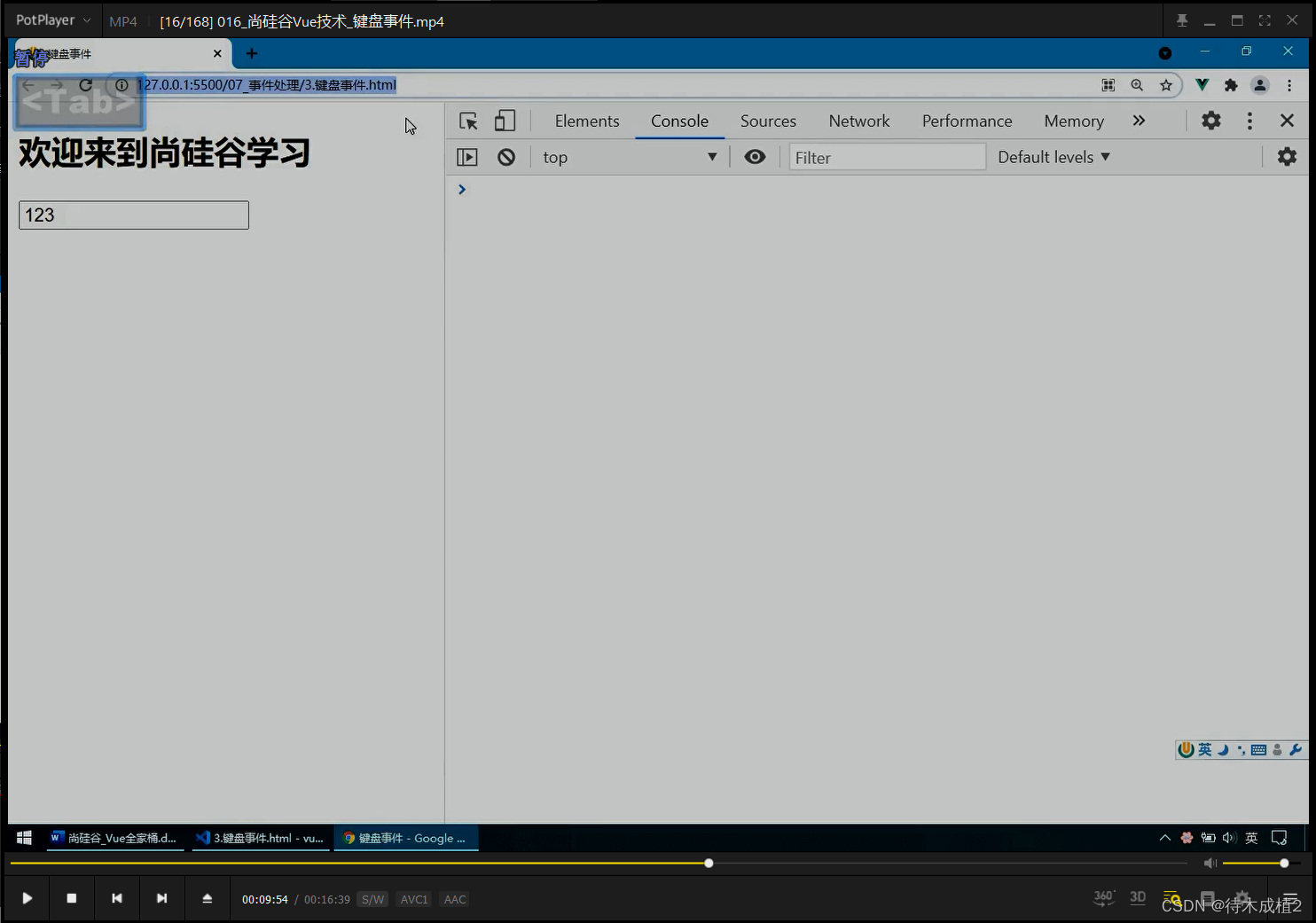Click the eject/open file button
The image size is (1316, 923).
(x=207, y=898)
